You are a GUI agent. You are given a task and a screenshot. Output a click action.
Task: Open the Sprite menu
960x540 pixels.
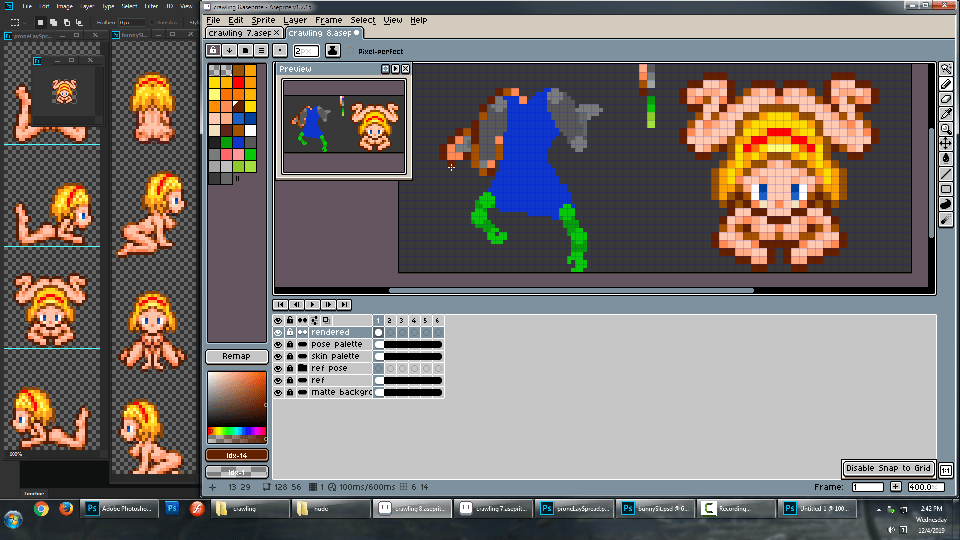coord(263,20)
